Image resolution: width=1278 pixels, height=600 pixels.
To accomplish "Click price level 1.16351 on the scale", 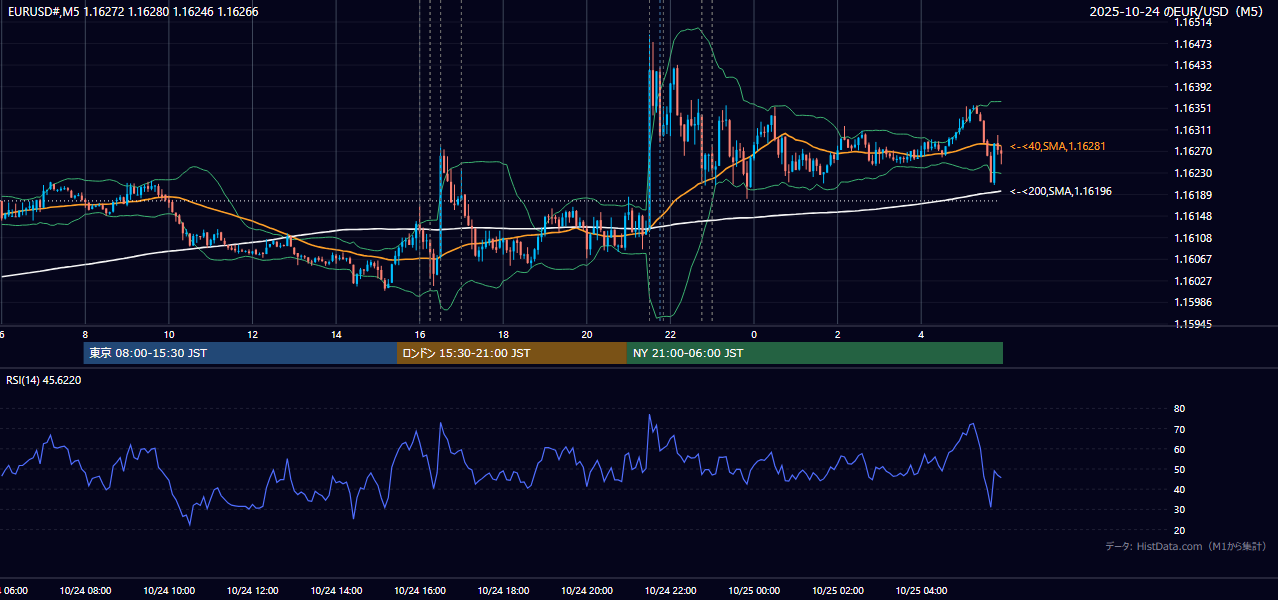I will (1192, 108).
